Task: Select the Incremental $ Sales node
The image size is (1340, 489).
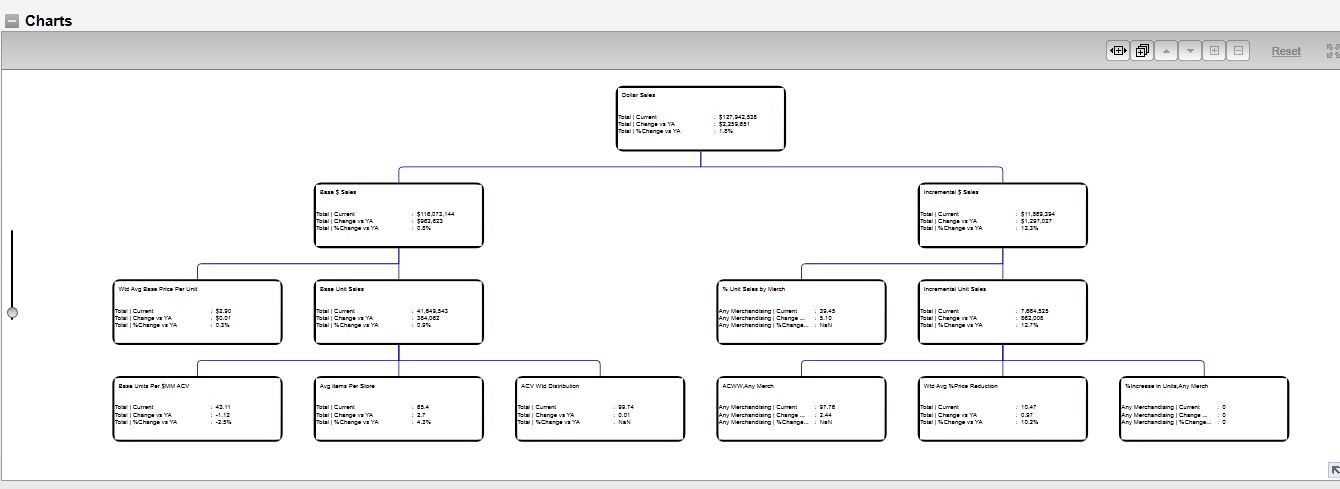Action: pyautogui.click(x=1002, y=215)
